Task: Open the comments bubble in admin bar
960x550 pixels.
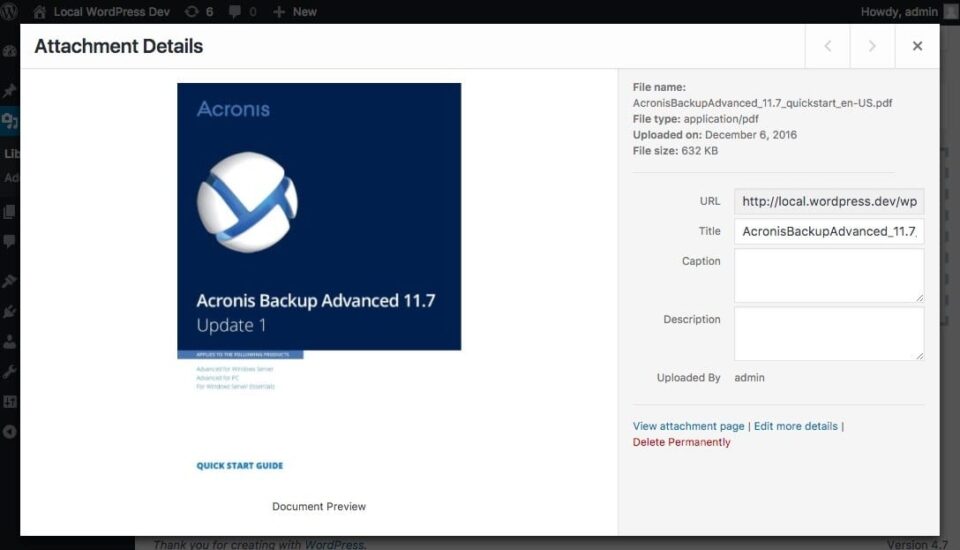Action: coord(242,12)
